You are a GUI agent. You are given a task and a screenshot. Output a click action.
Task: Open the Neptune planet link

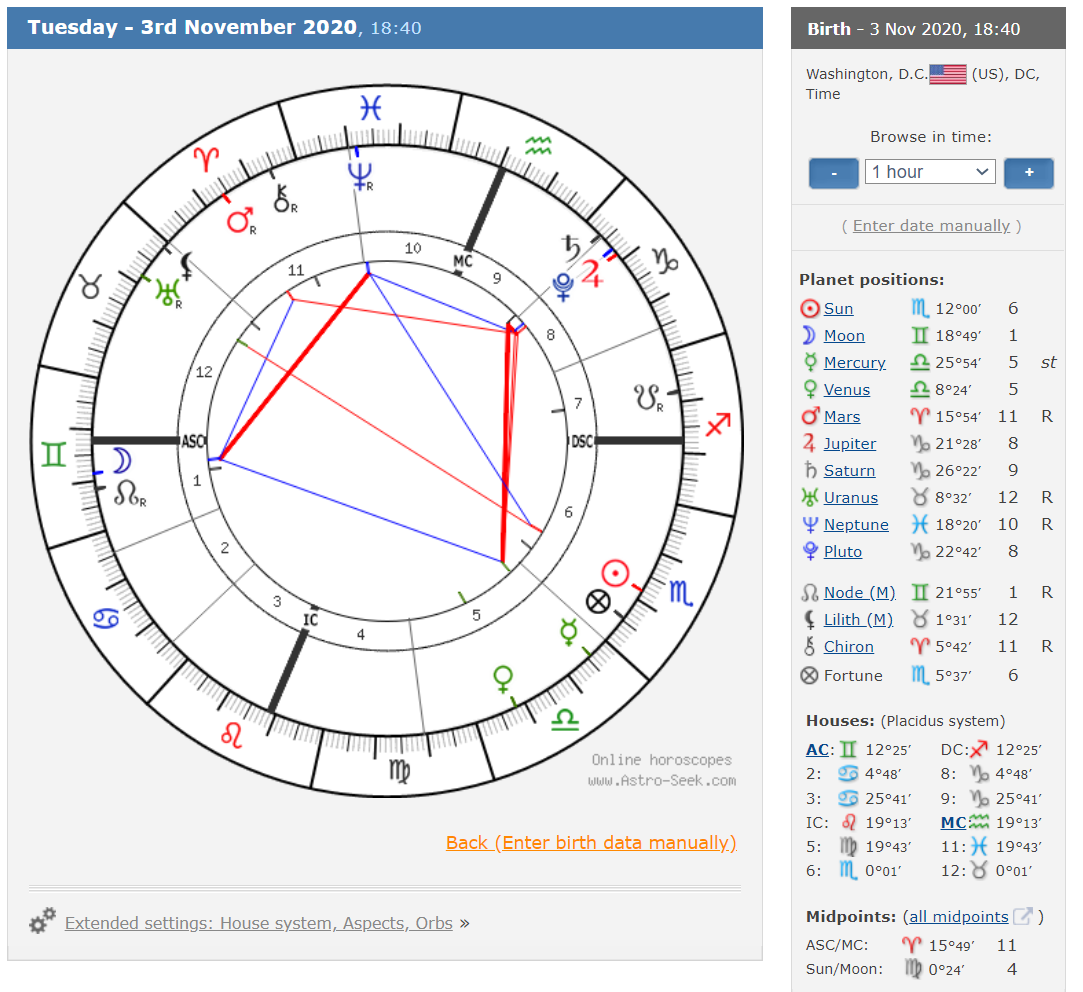pyautogui.click(x=856, y=524)
